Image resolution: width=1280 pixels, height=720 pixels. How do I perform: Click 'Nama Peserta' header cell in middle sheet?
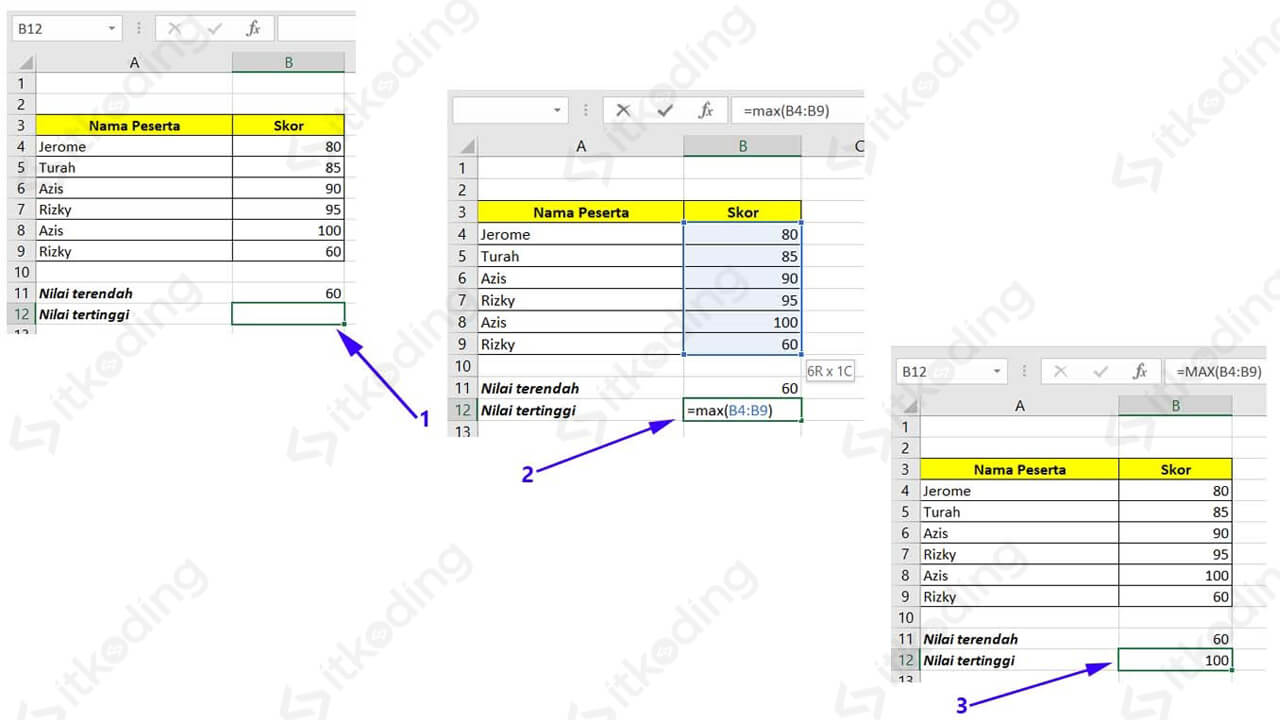581,212
